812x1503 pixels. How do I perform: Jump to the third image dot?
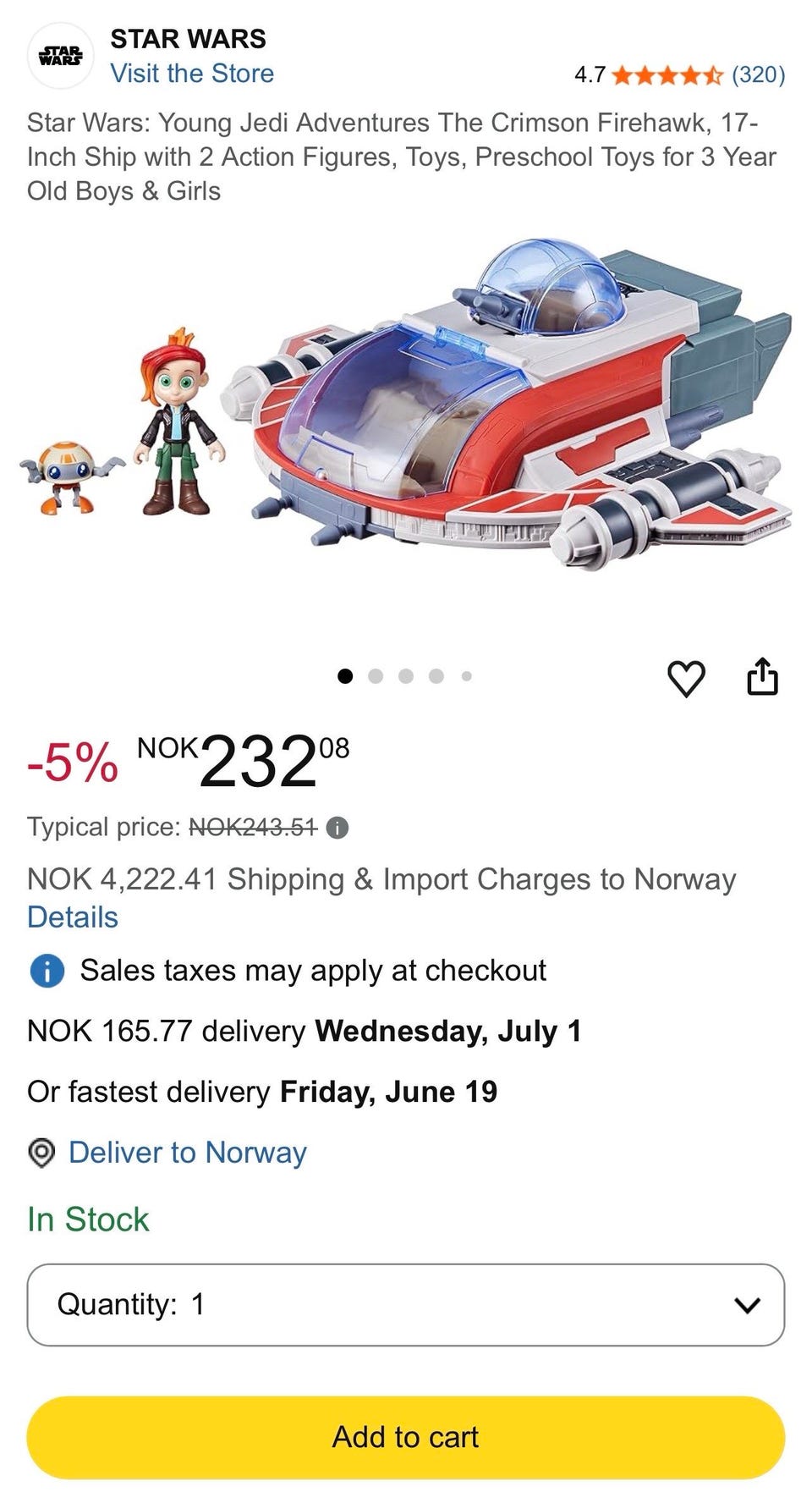click(x=406, y=676)
